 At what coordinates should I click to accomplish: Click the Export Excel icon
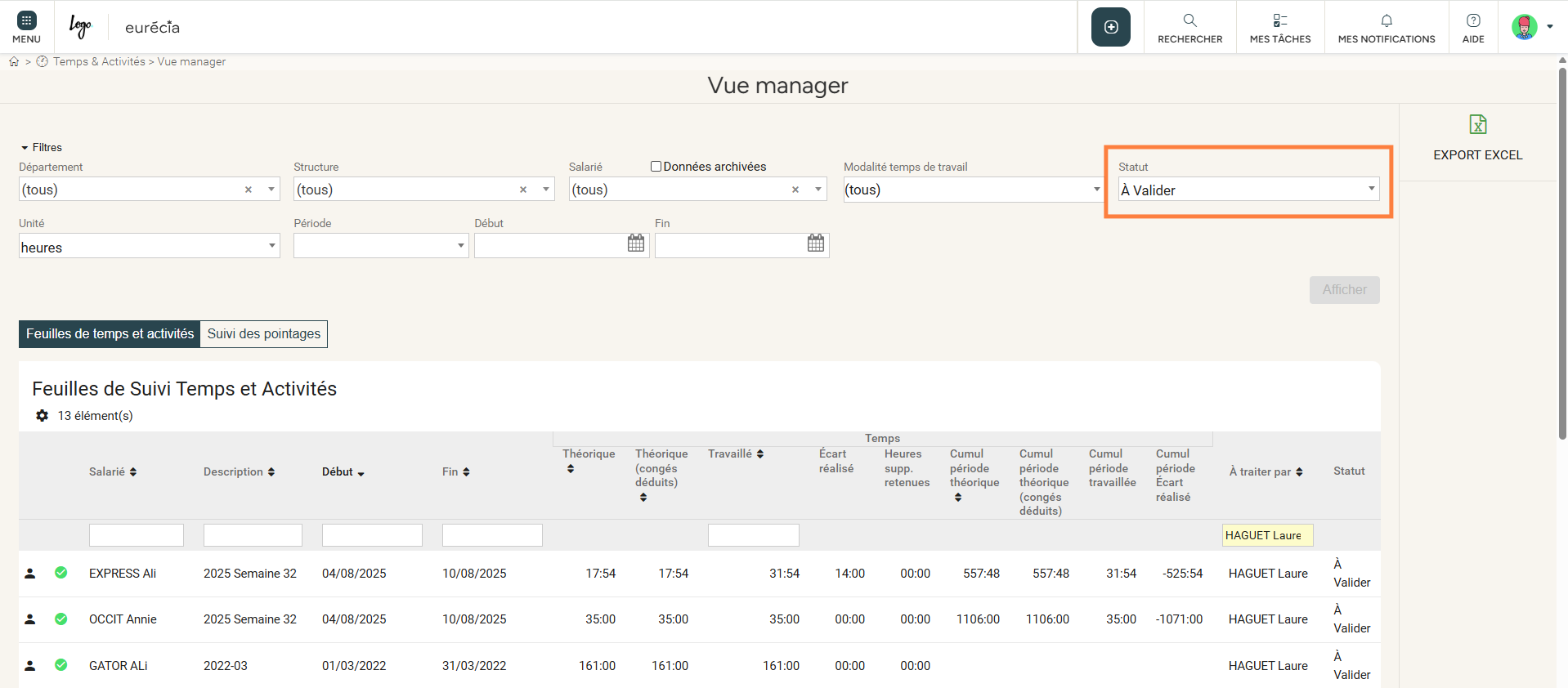[1477, 124]
